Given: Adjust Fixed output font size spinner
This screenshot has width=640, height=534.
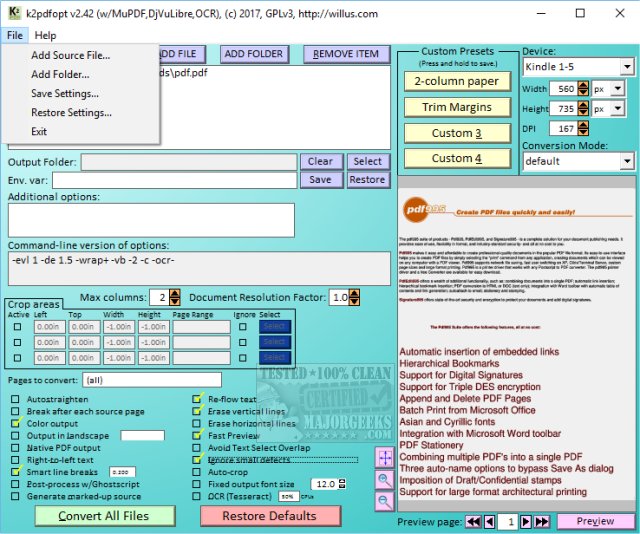Looking at the screenshot, I should coord(342,484).
